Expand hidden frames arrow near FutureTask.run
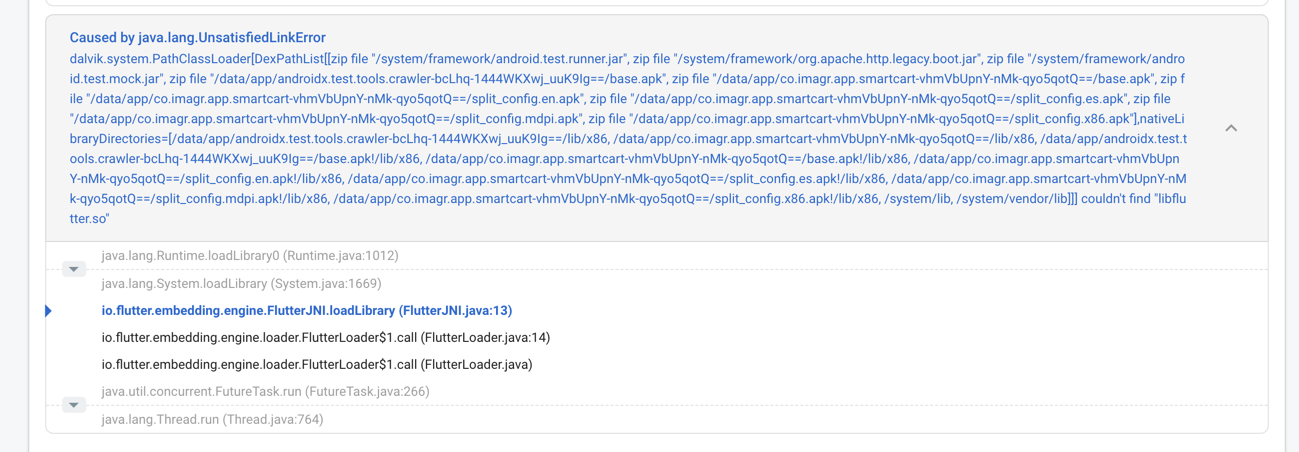1299x452 pixels. [74, 405]
